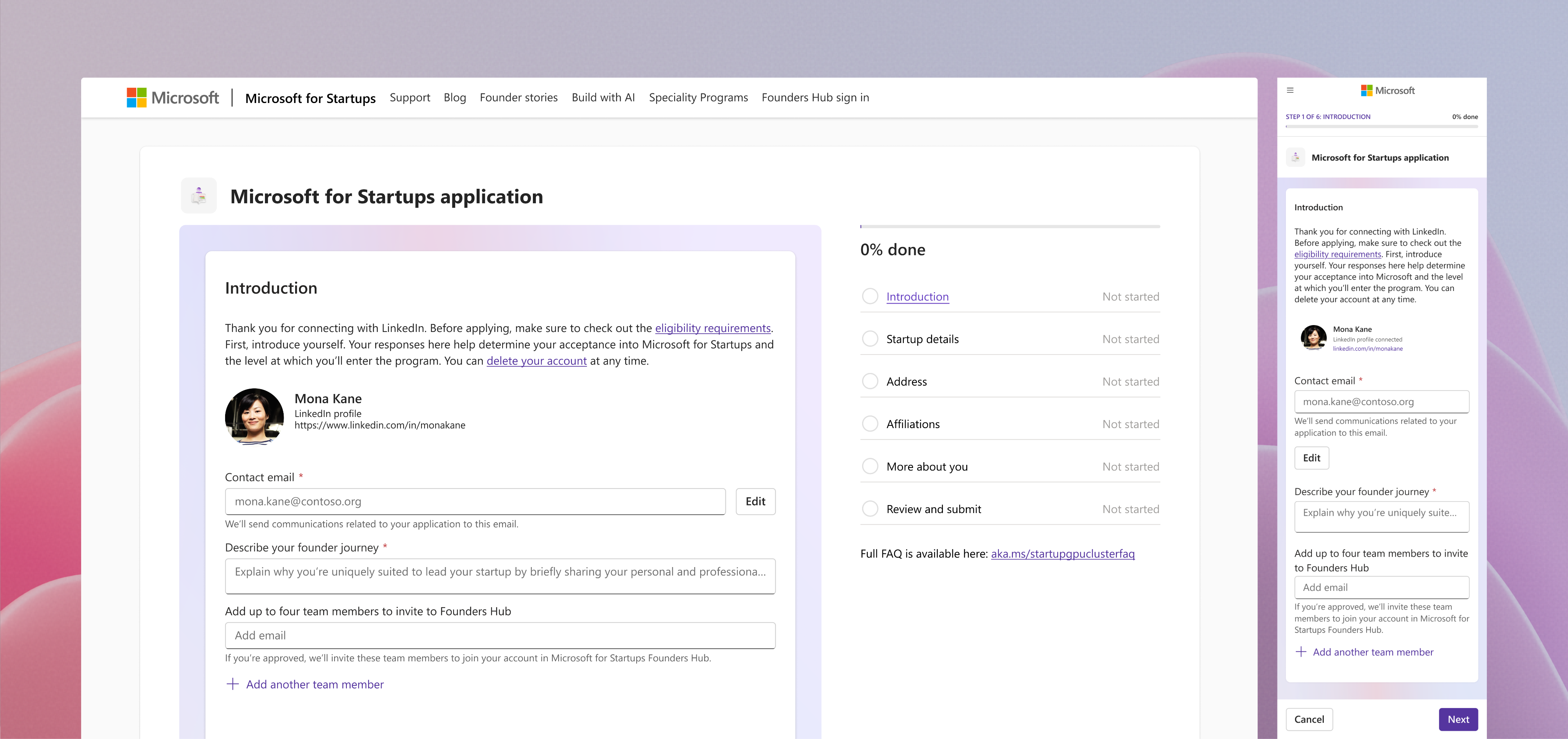Click Mona Kane's desktop profile photo
The height and width of the screenshot is (739, 1568).
coord(255,417)
